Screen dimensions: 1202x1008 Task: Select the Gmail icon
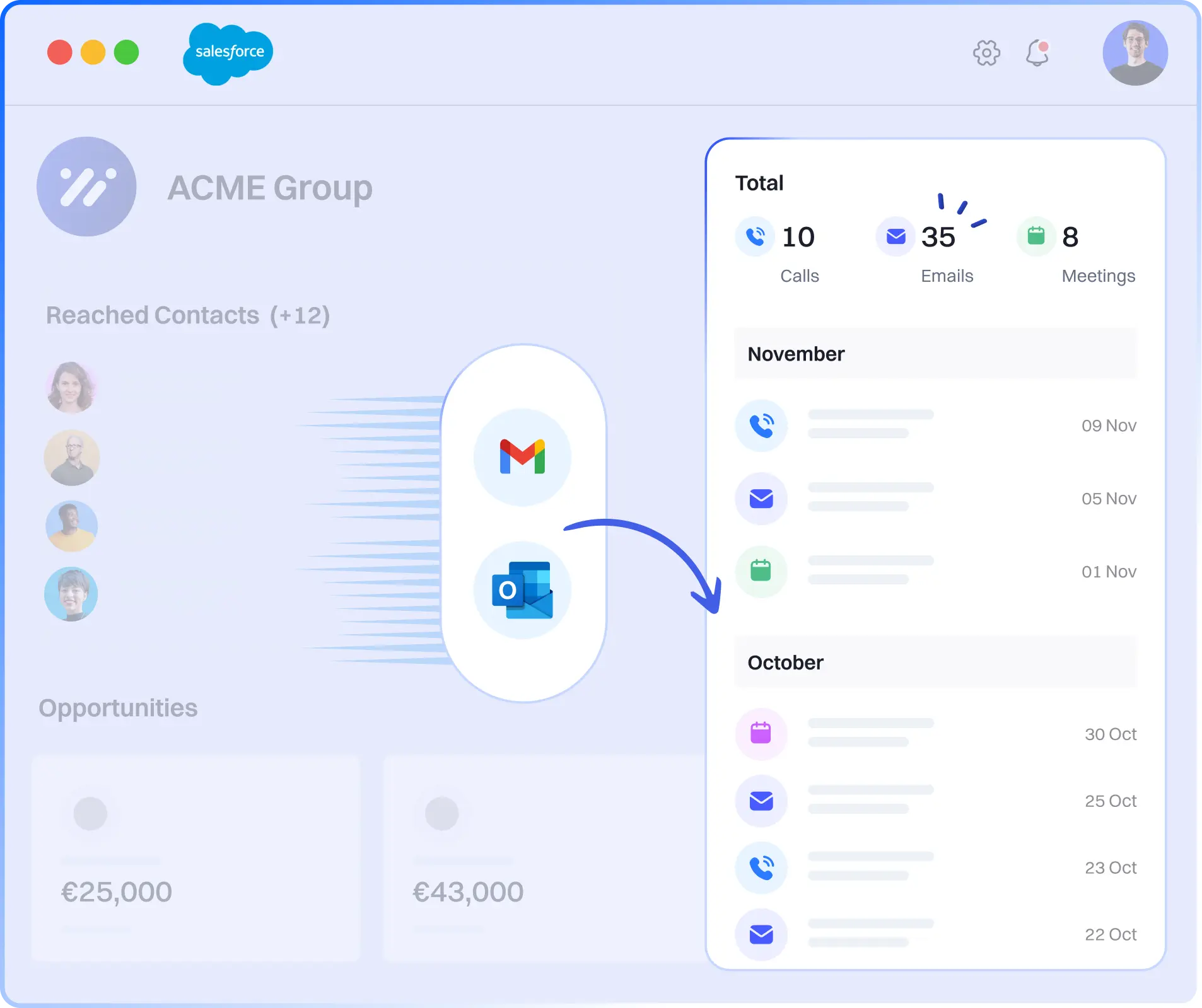click(523, 457)
